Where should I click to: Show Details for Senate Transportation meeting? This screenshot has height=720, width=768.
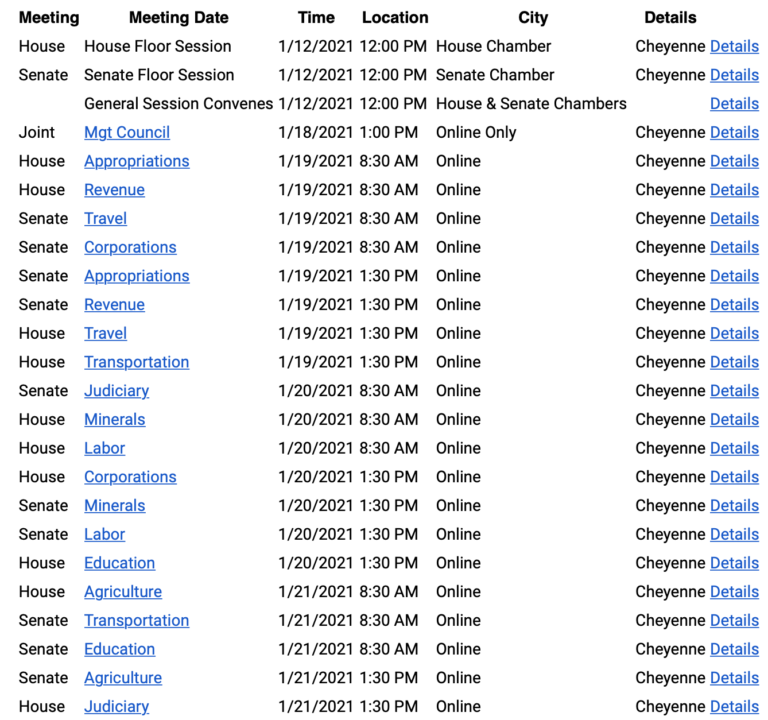coord(734,620)
